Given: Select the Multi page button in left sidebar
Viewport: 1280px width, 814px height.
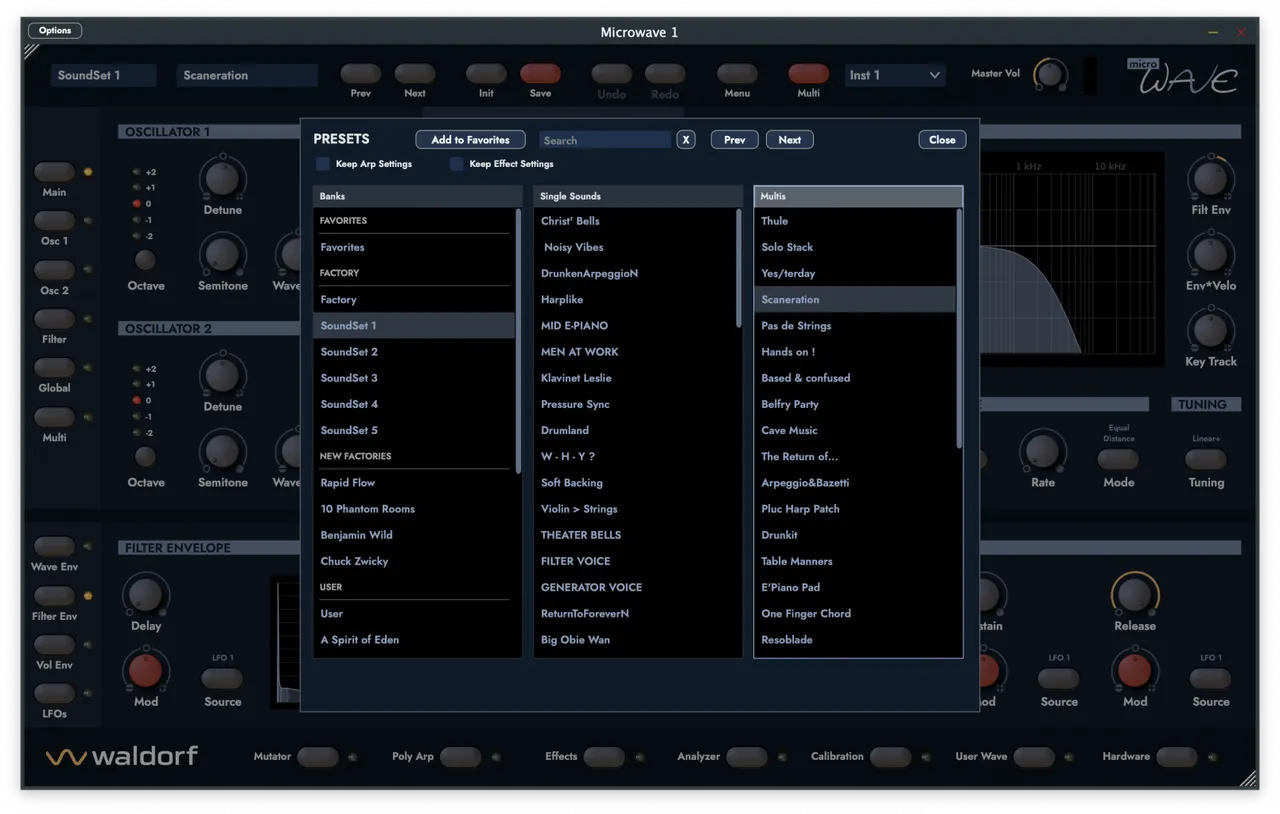Looking at the screenshot, I should pos(54,417).
